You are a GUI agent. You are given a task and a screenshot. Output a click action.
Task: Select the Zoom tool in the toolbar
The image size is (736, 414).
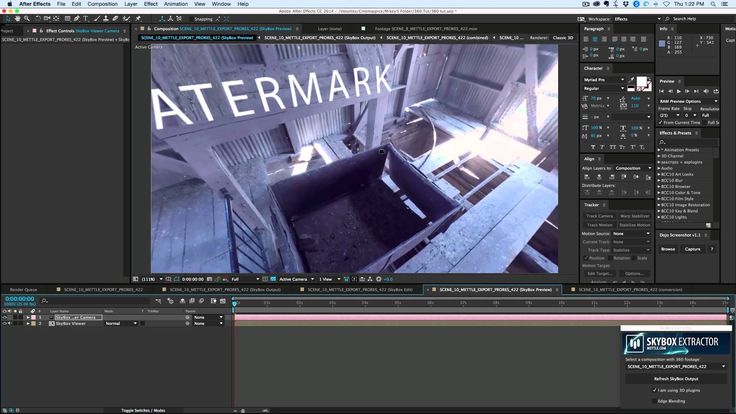click(27, 19)
